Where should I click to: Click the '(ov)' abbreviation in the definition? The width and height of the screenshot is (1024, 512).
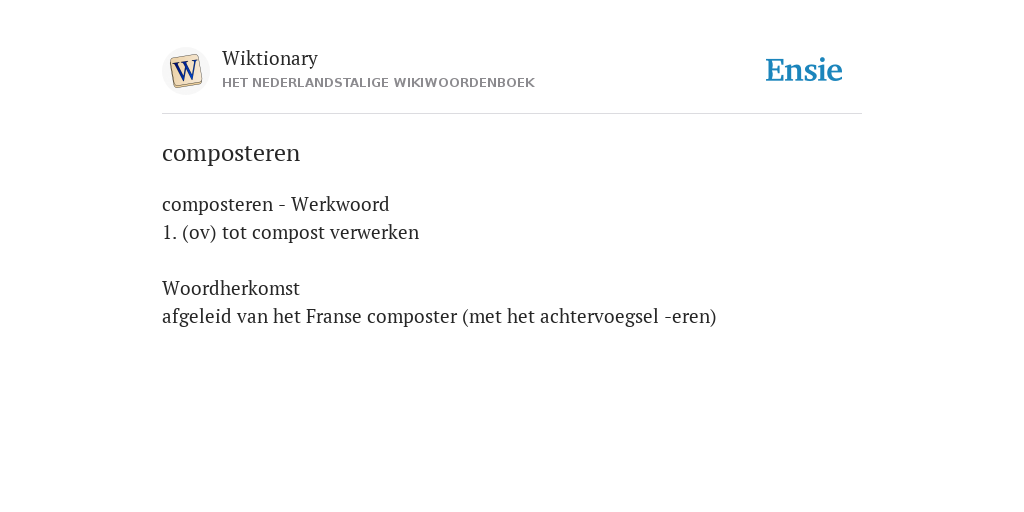199,232
